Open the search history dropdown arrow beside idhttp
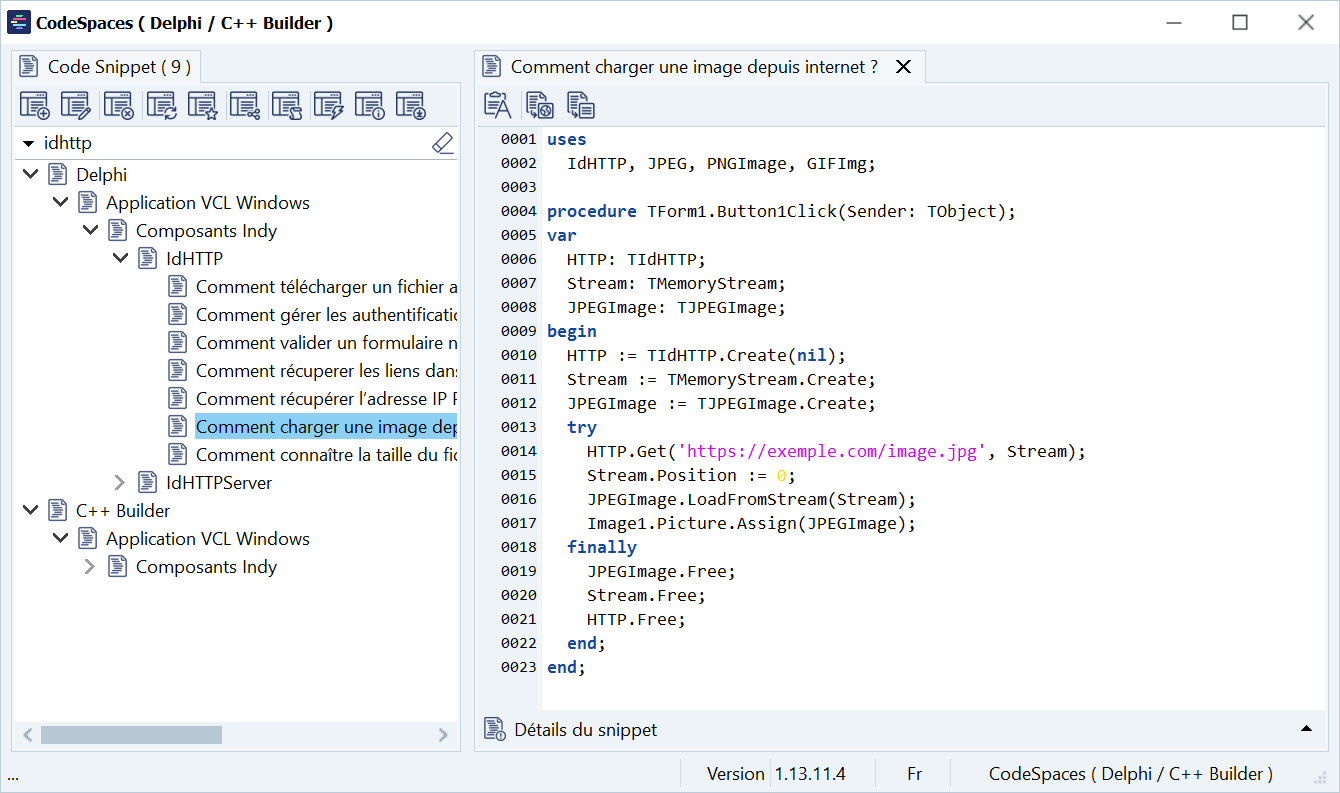 [28, 144]
